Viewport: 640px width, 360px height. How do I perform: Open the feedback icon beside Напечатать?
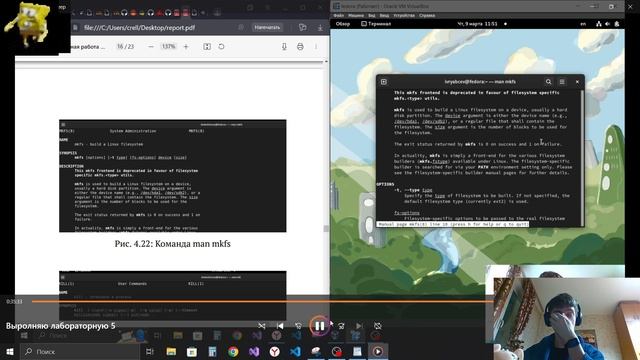(x=302, y=27)
